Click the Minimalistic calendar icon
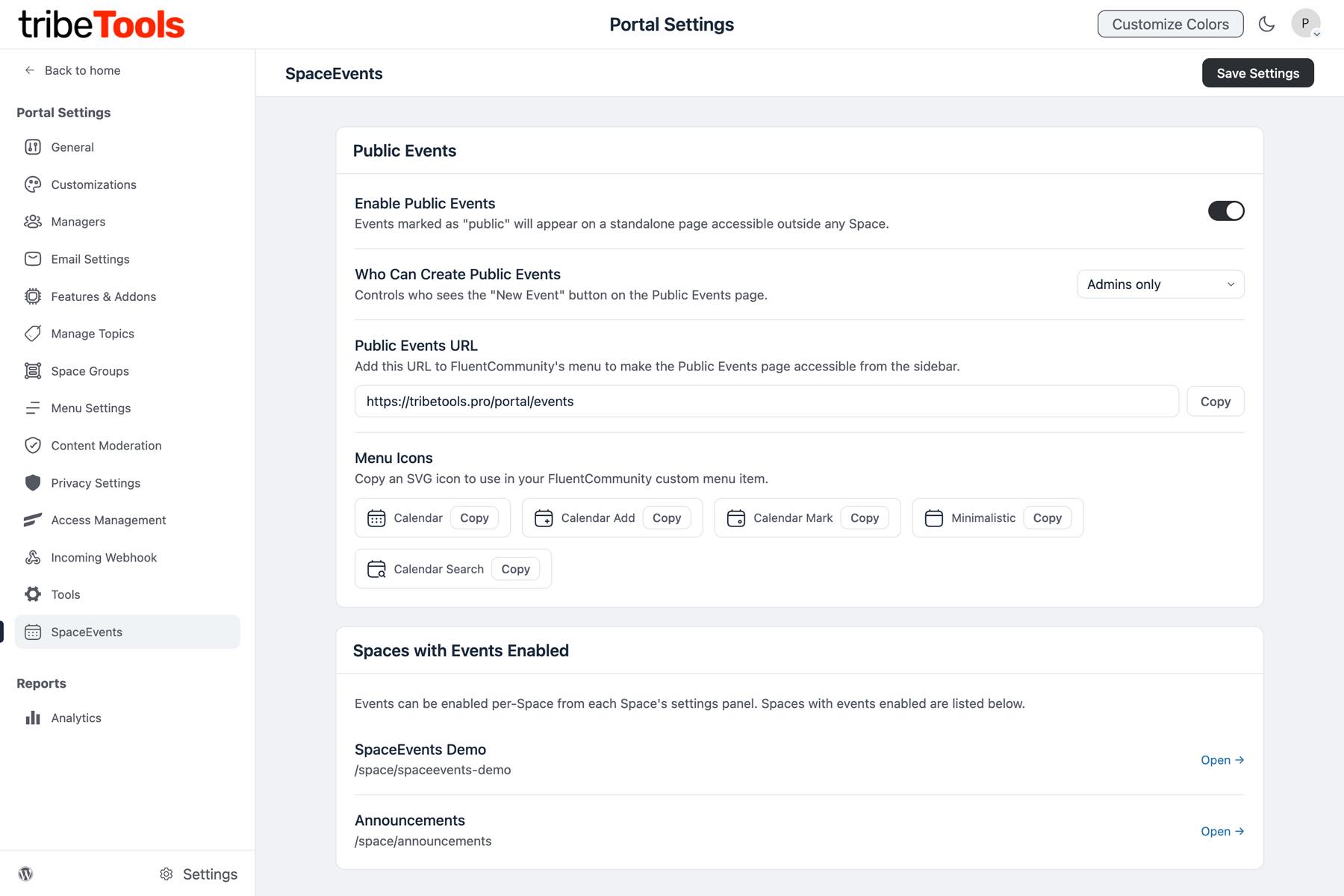 [x=933, y=518]
